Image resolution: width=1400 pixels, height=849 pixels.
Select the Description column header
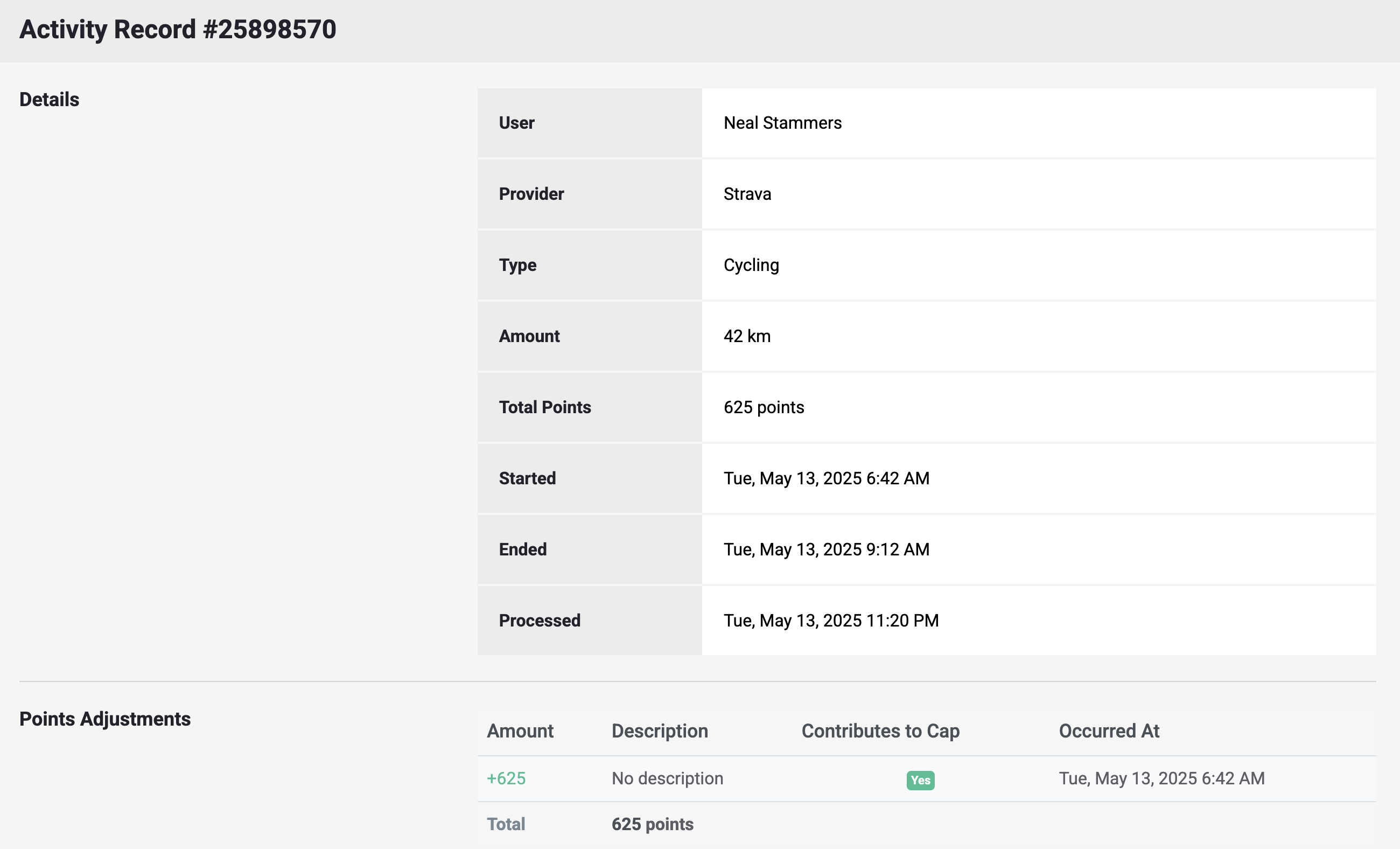tap(660, 731)
